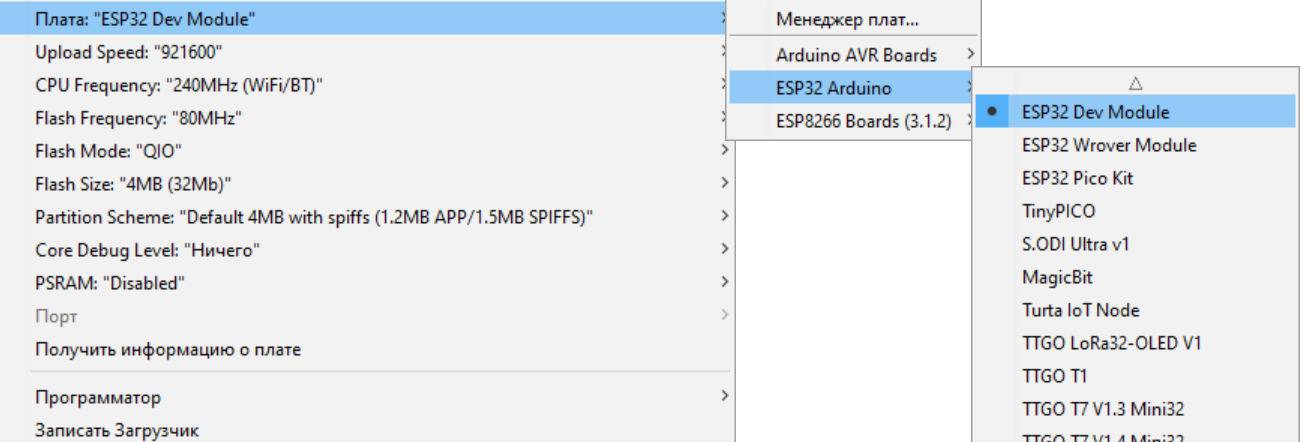Click Получить информацию о плате
The image size is (1303, 442).
365,350
